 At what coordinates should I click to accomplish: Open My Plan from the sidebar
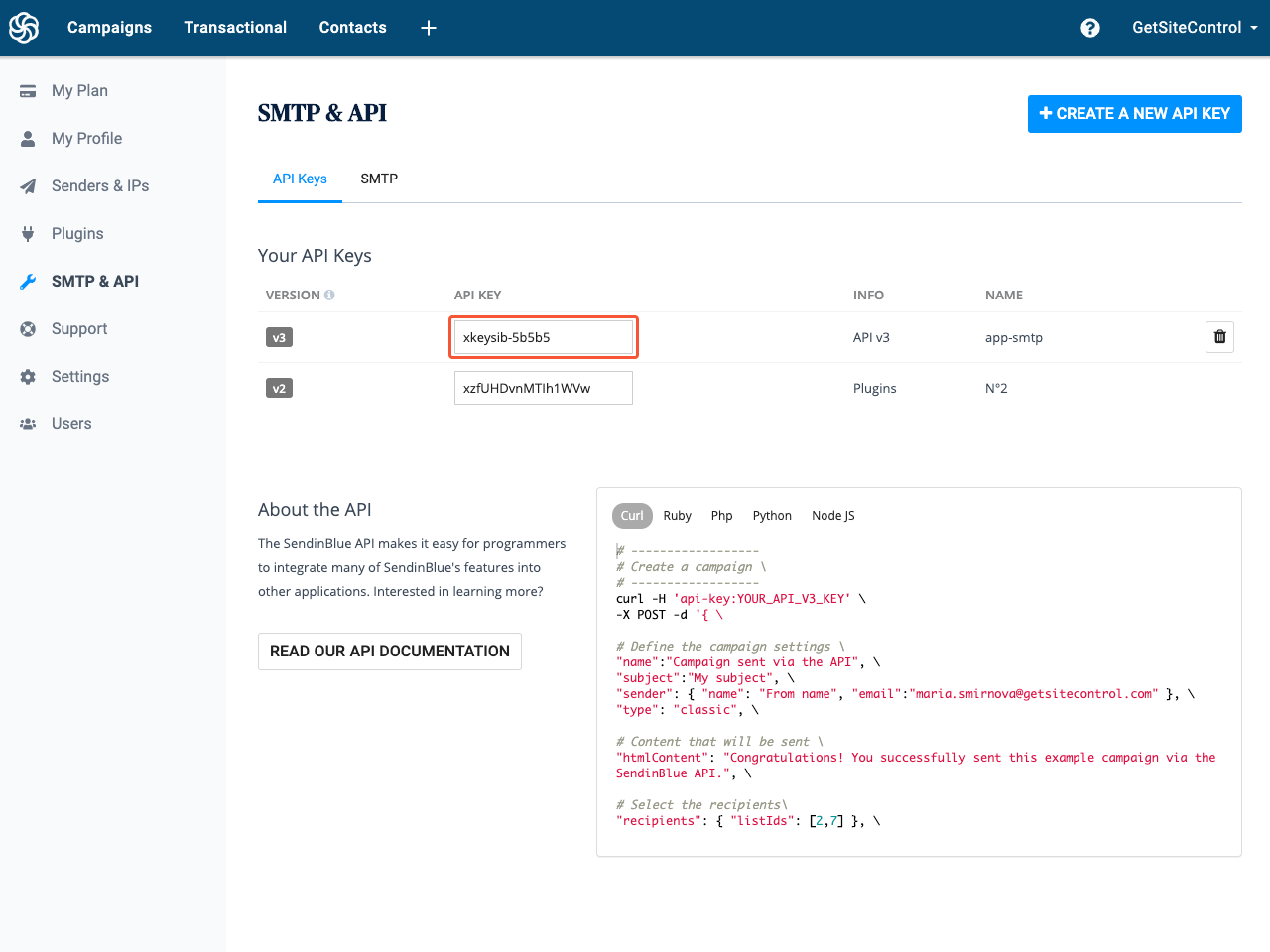click(79, 91)
